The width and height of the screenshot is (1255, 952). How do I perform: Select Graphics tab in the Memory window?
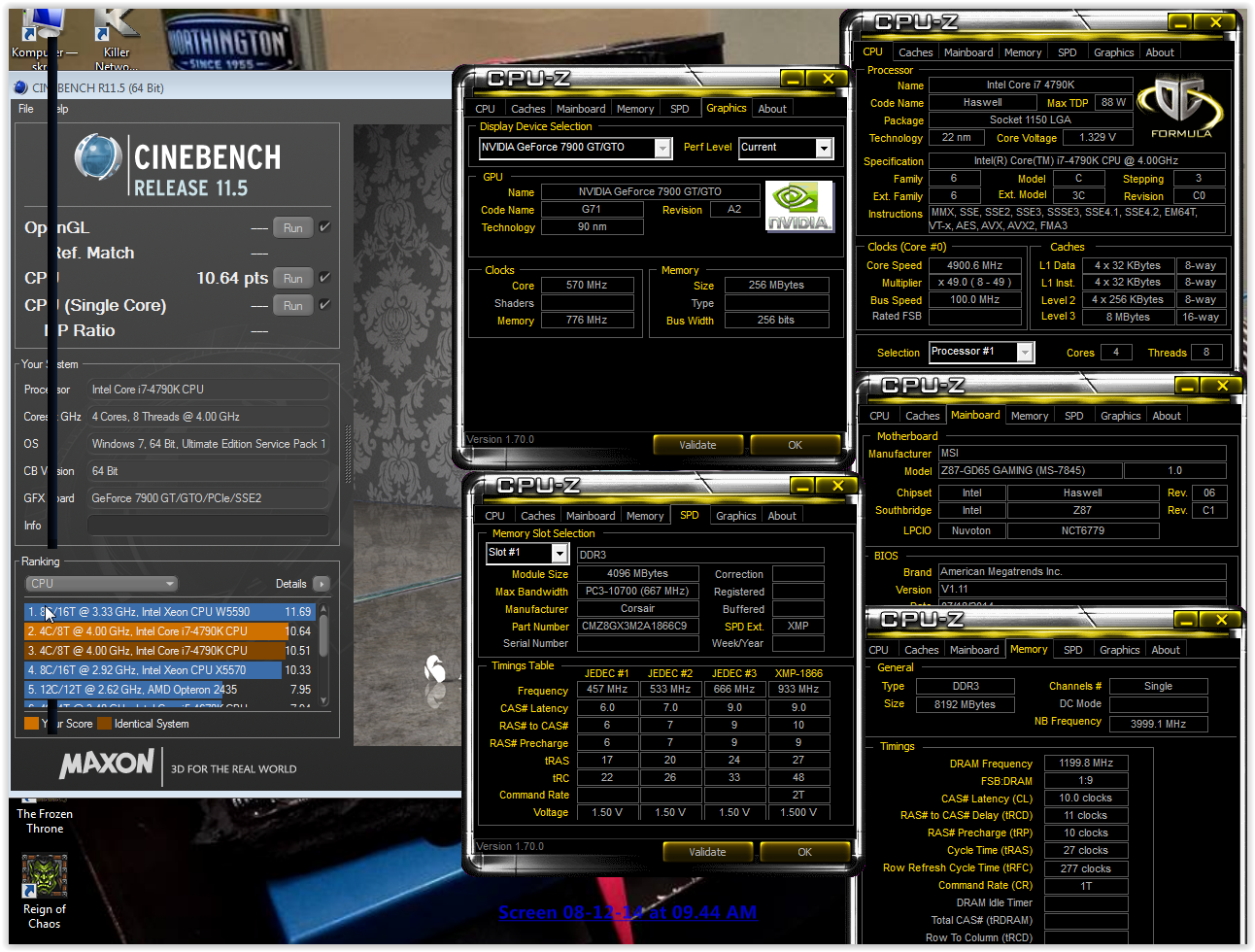[x=1119, y=650]
